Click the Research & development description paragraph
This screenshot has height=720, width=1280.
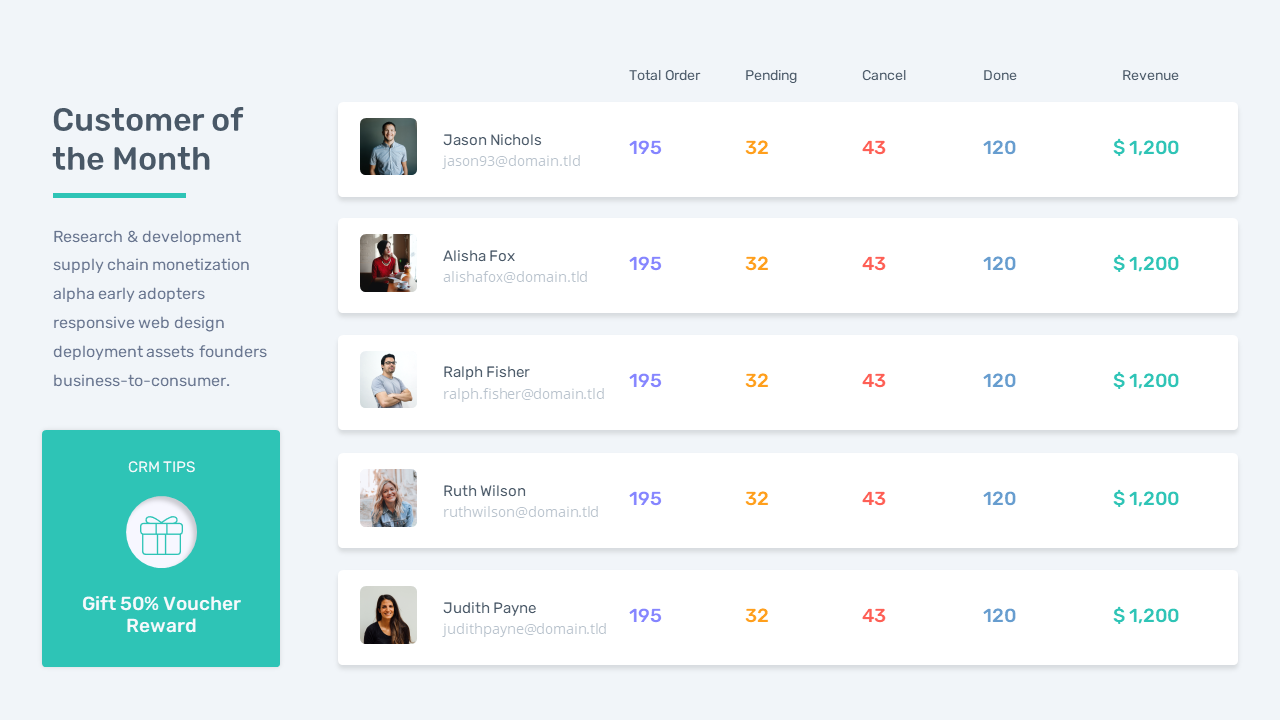(160, 309)
